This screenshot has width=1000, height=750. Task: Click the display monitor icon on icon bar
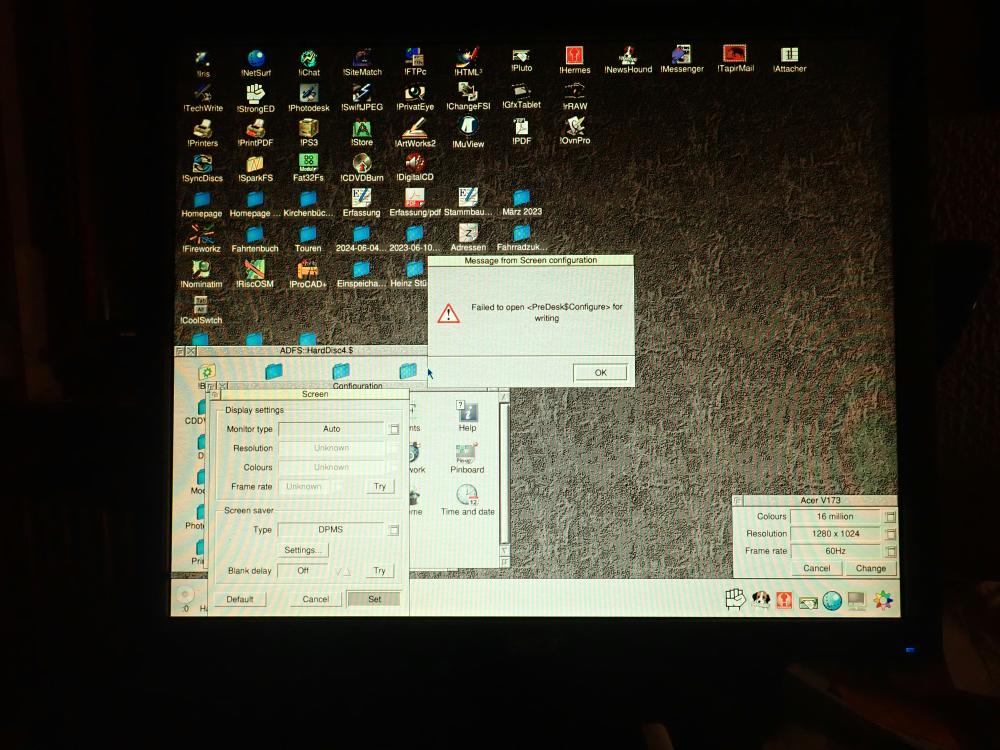click(857, 600)
